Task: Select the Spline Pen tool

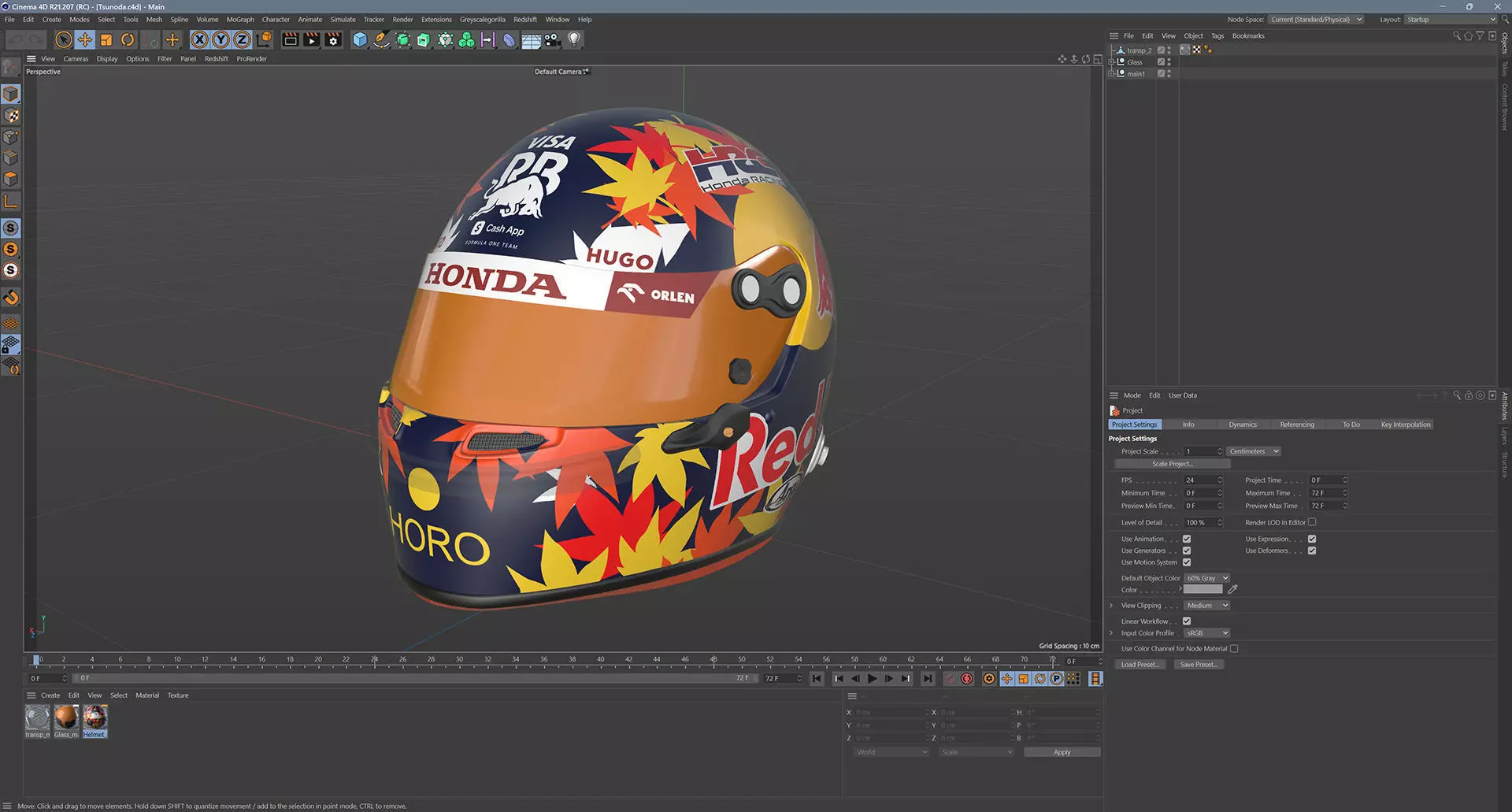Action: 381,39
